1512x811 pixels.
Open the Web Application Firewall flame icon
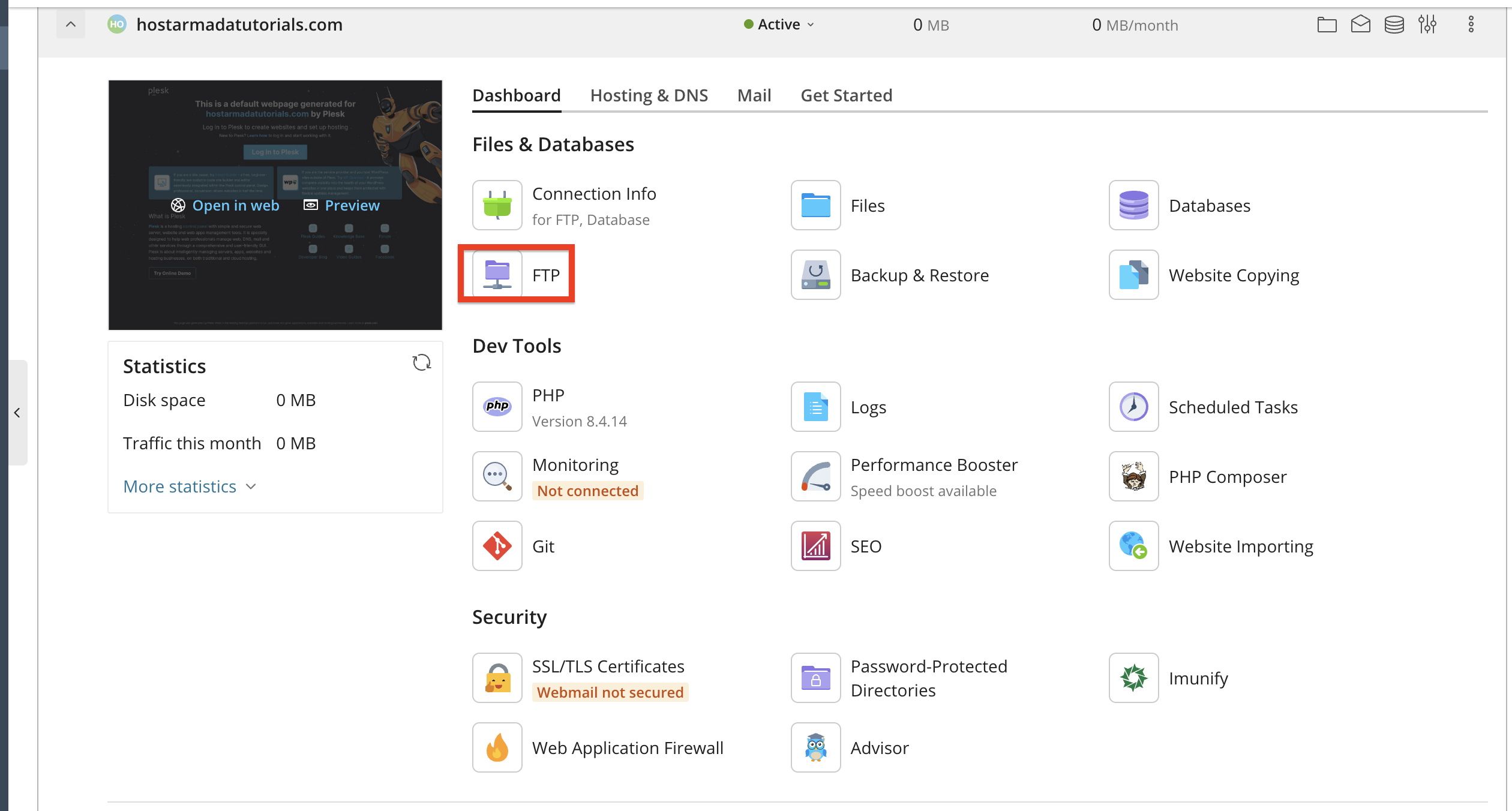[497, 747]
